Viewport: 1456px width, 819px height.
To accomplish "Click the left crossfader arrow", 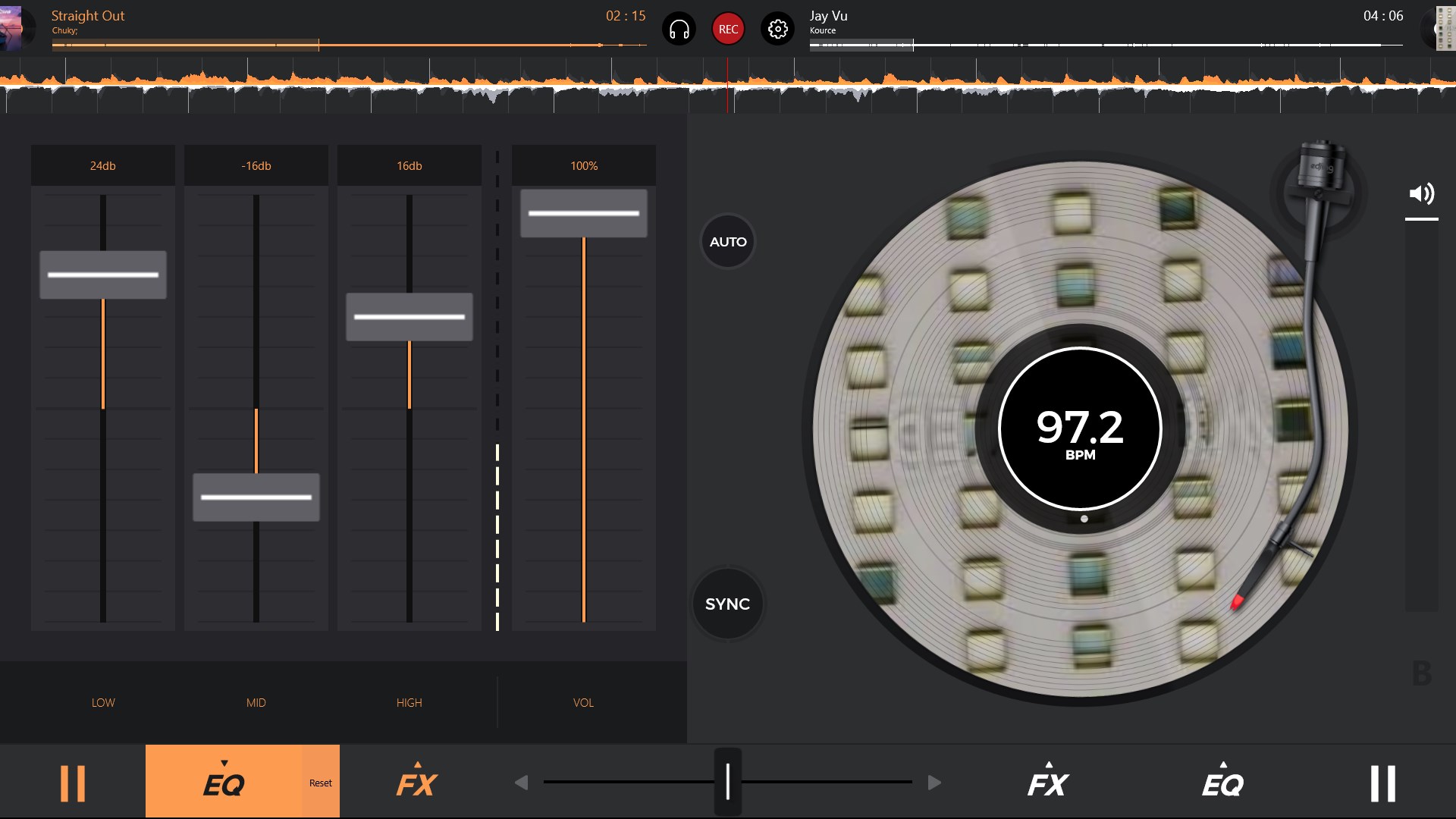I will point(521,782).
